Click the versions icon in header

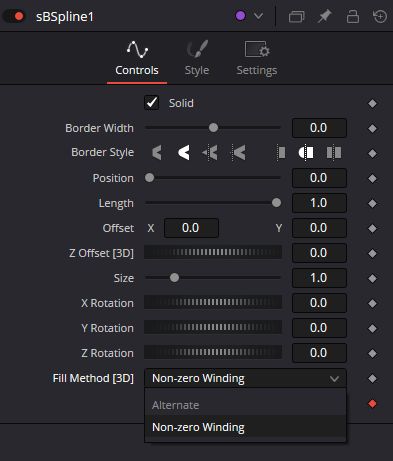pos(296,16)
